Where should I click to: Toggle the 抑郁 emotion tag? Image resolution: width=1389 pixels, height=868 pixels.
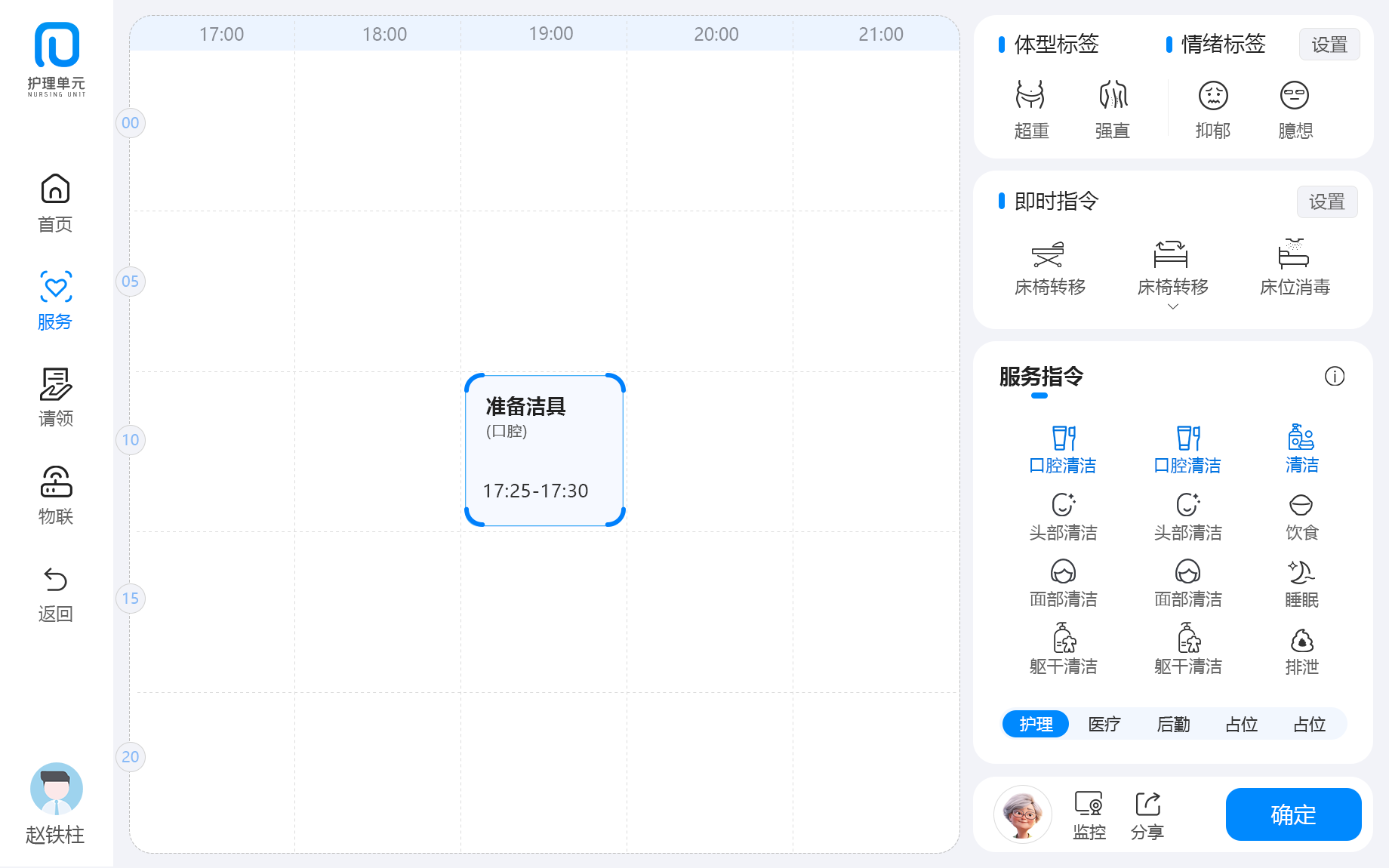1212,96
